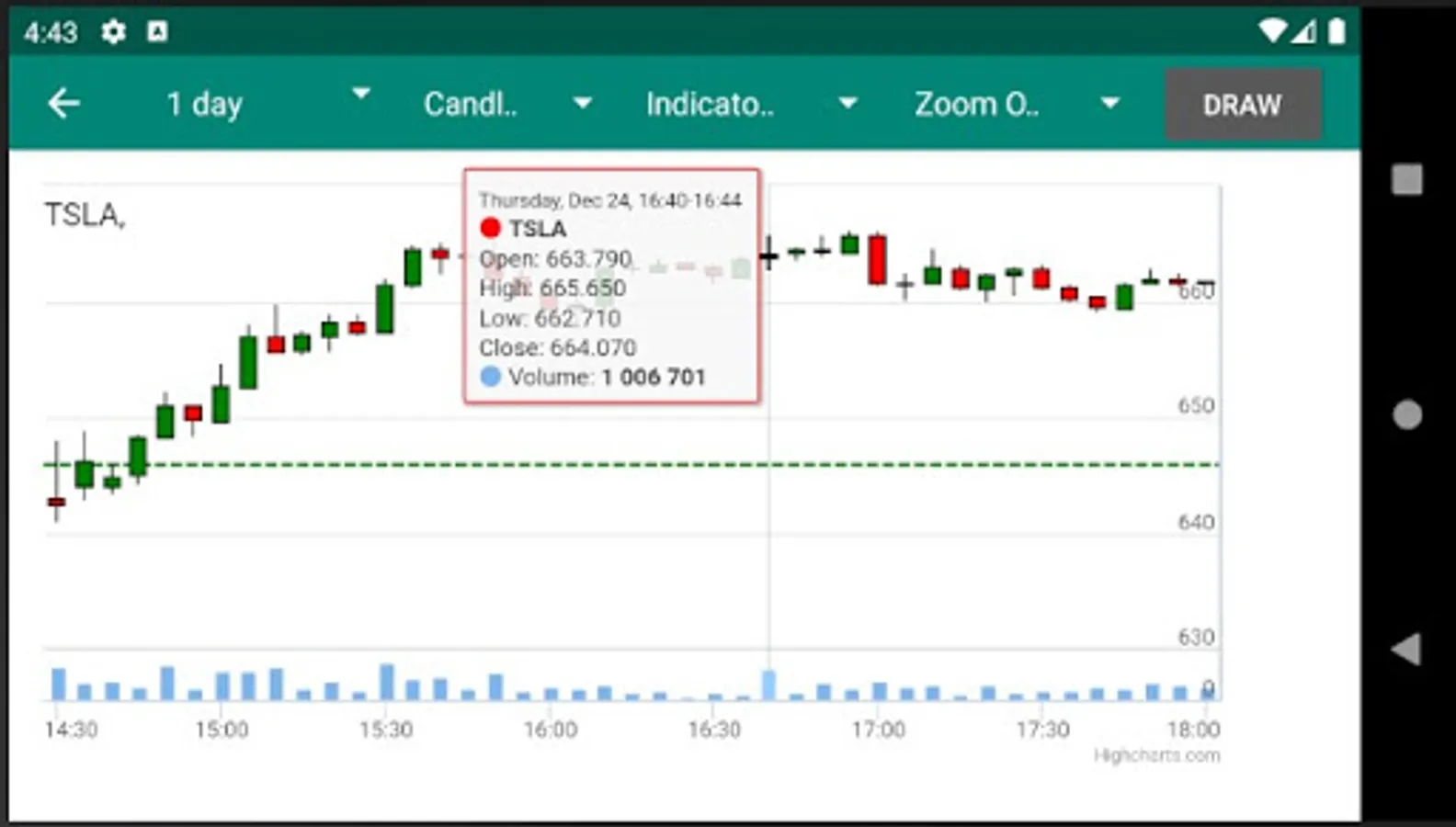The image size is (1456, 827).
Task: Click the 15:00 x-axis label
Action: (222, 730)
